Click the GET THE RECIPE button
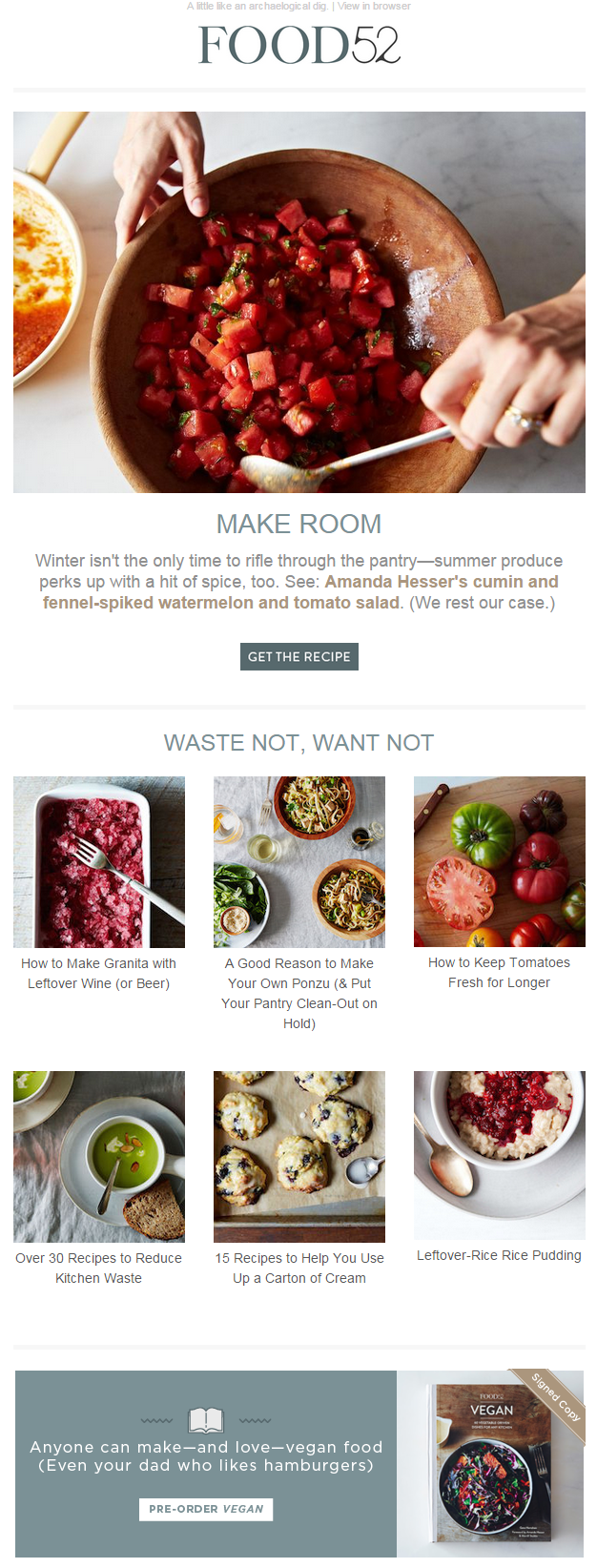 (298, 656)
